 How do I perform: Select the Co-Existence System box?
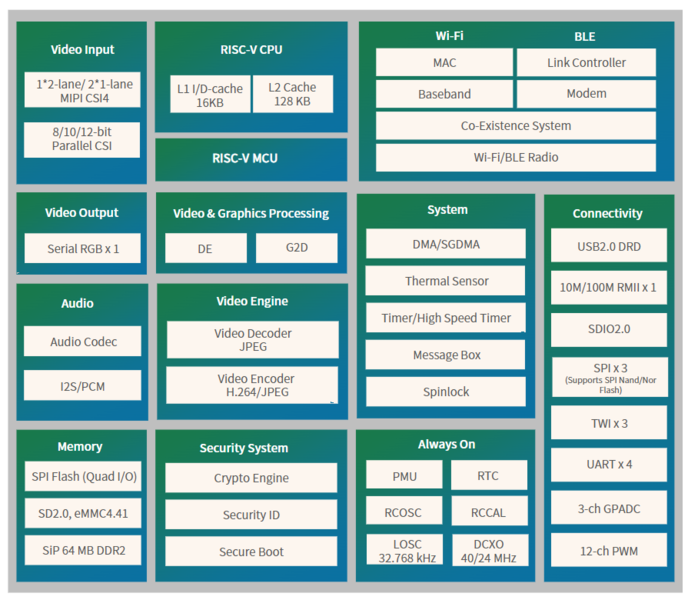515,126
